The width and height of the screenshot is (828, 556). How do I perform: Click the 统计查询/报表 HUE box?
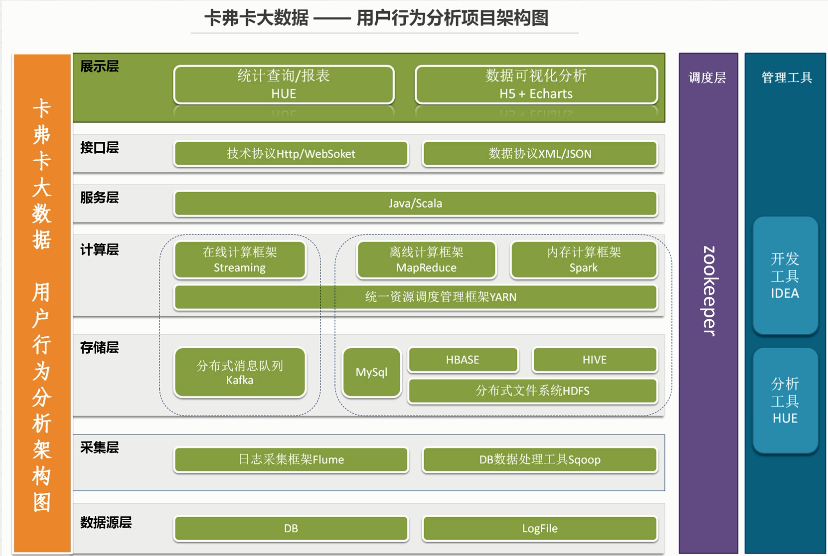[x=284, y=84]
